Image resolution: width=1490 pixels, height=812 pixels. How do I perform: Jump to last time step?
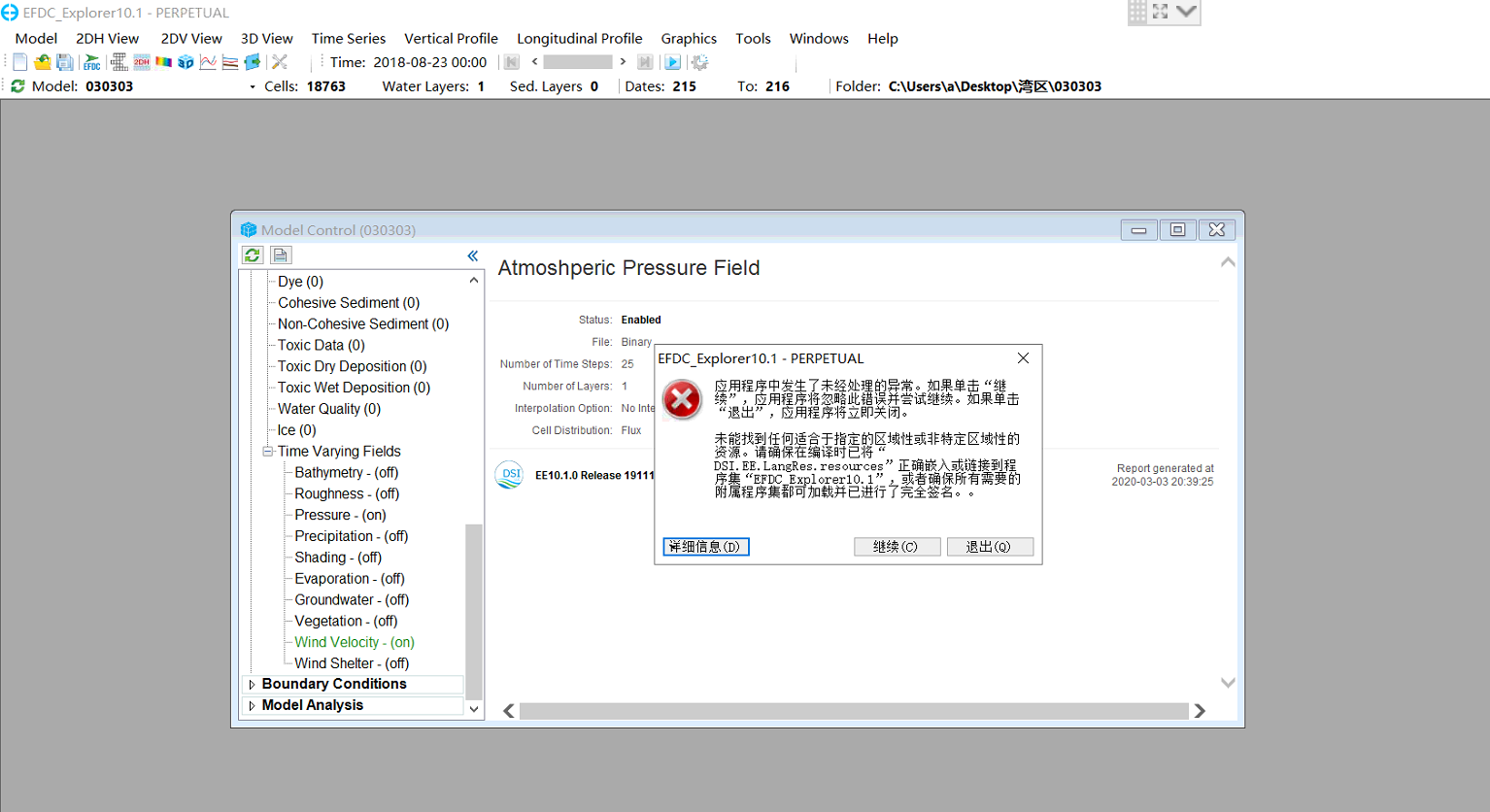(645, 62)
